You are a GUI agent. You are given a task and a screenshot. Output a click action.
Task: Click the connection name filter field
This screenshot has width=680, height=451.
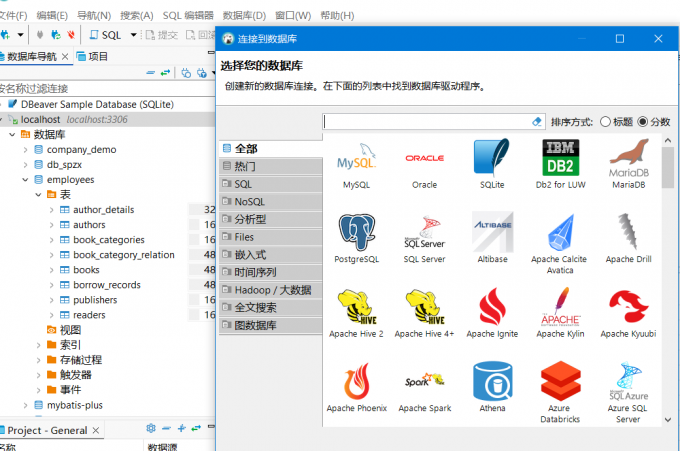[x=108, y=89]
